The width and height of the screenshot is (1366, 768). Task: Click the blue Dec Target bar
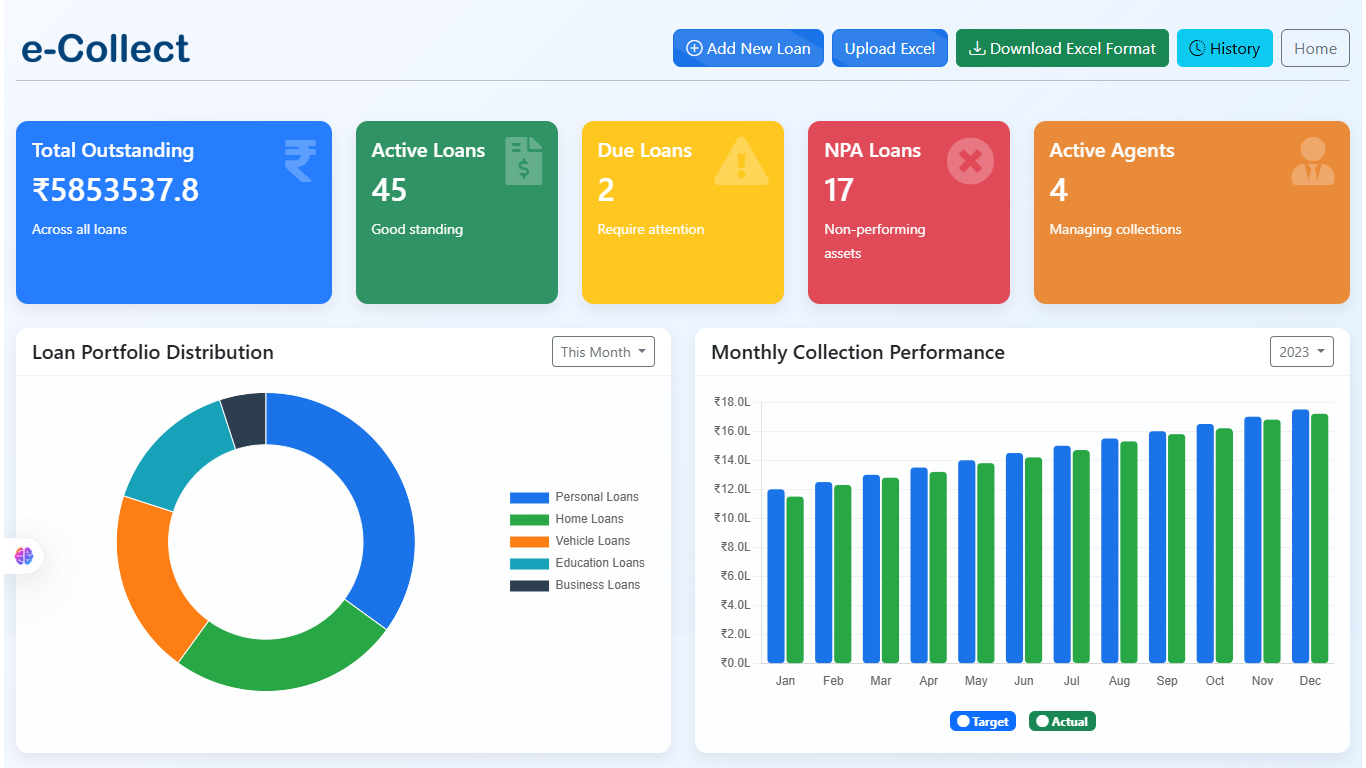(1300, 536)
